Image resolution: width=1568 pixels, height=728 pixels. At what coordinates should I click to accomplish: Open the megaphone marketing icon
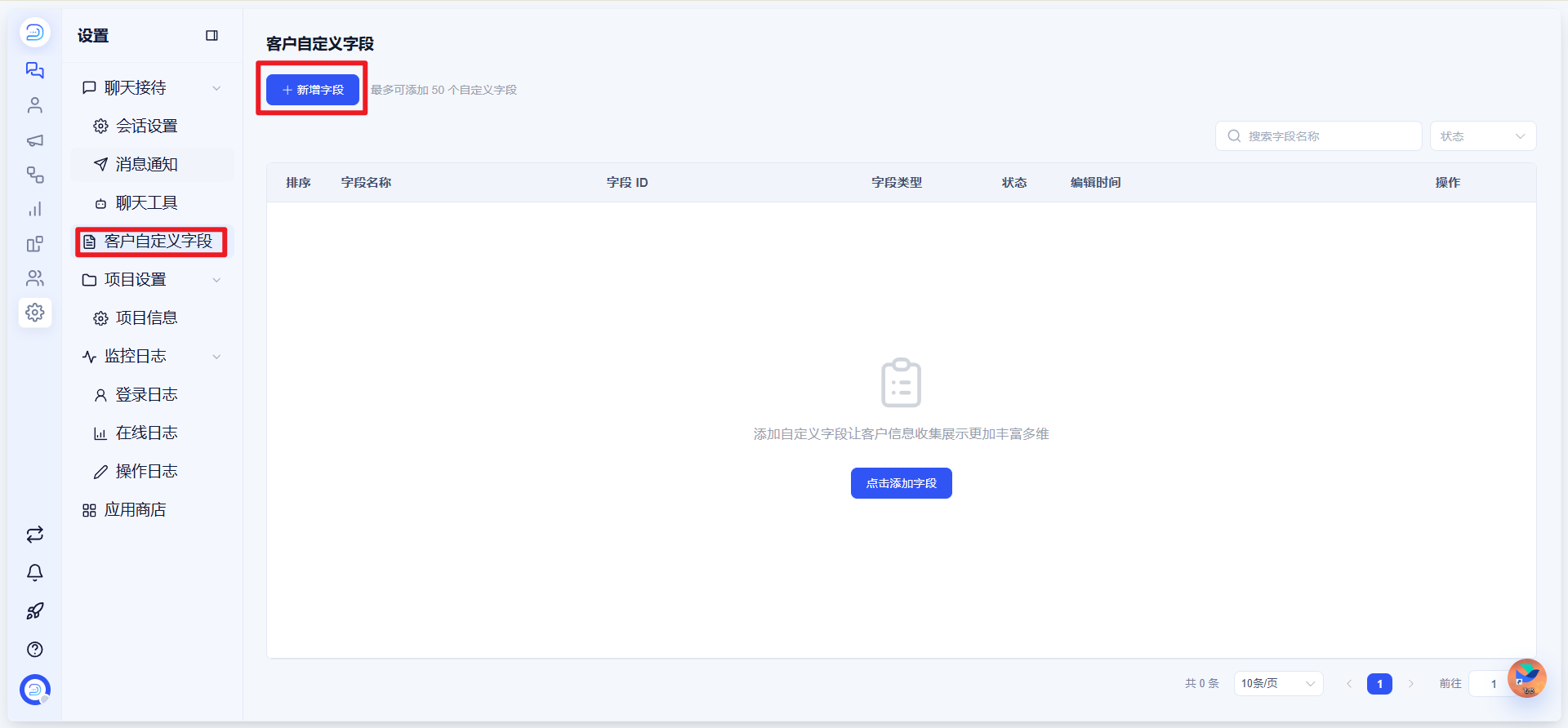[34, 140]
